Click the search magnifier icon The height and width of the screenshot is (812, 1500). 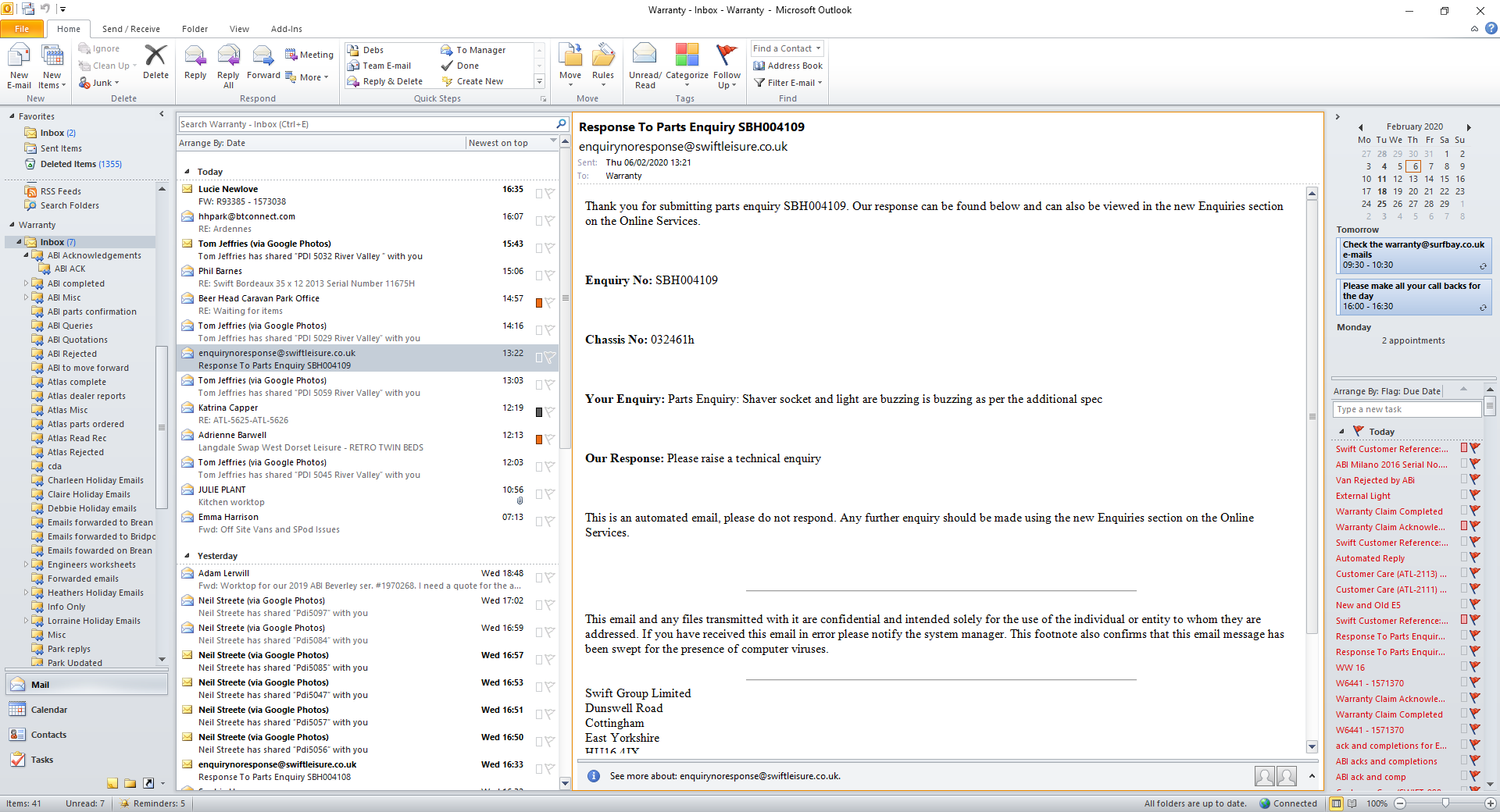point(561,124)
